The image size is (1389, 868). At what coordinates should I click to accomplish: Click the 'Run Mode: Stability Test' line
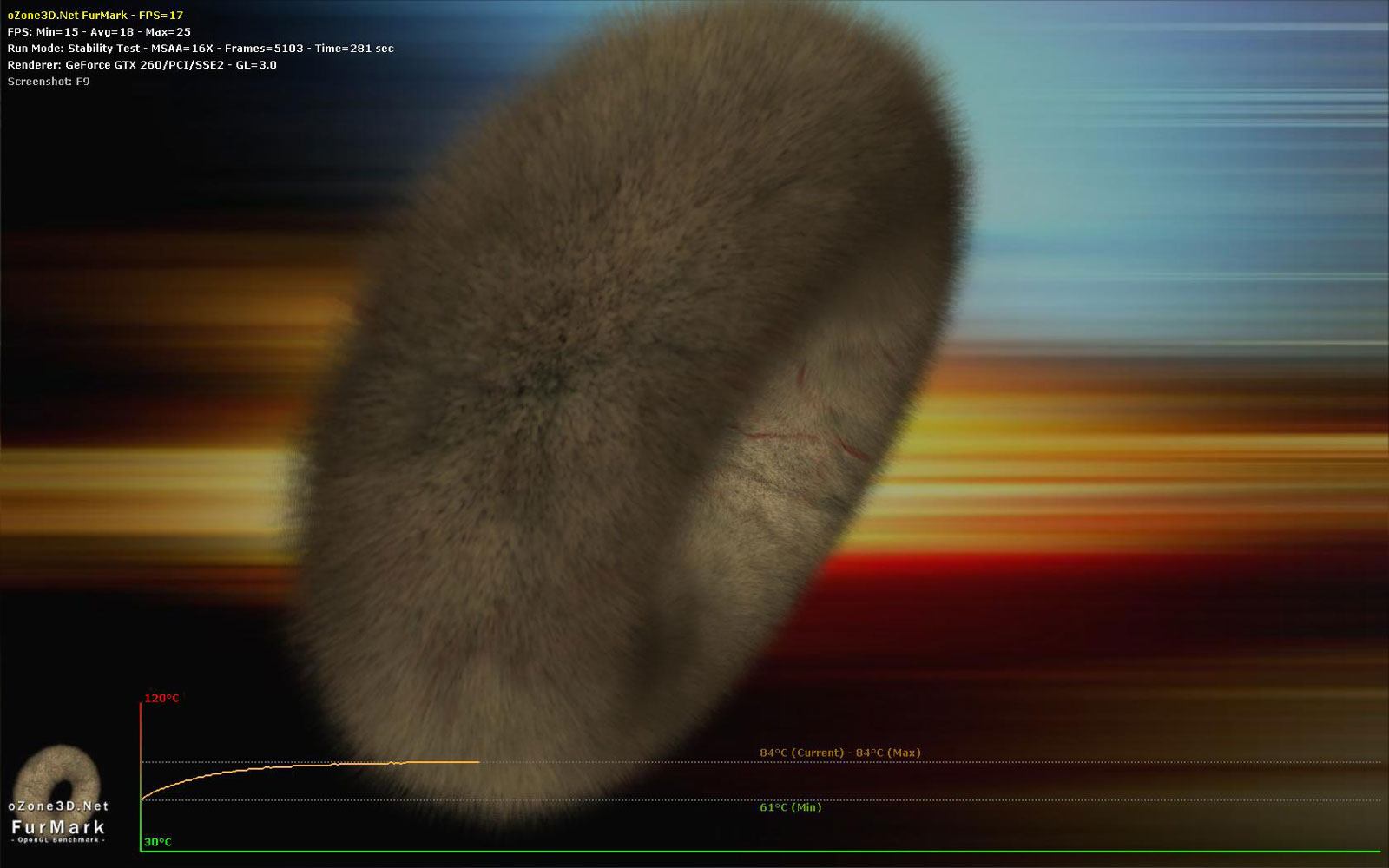201,49
